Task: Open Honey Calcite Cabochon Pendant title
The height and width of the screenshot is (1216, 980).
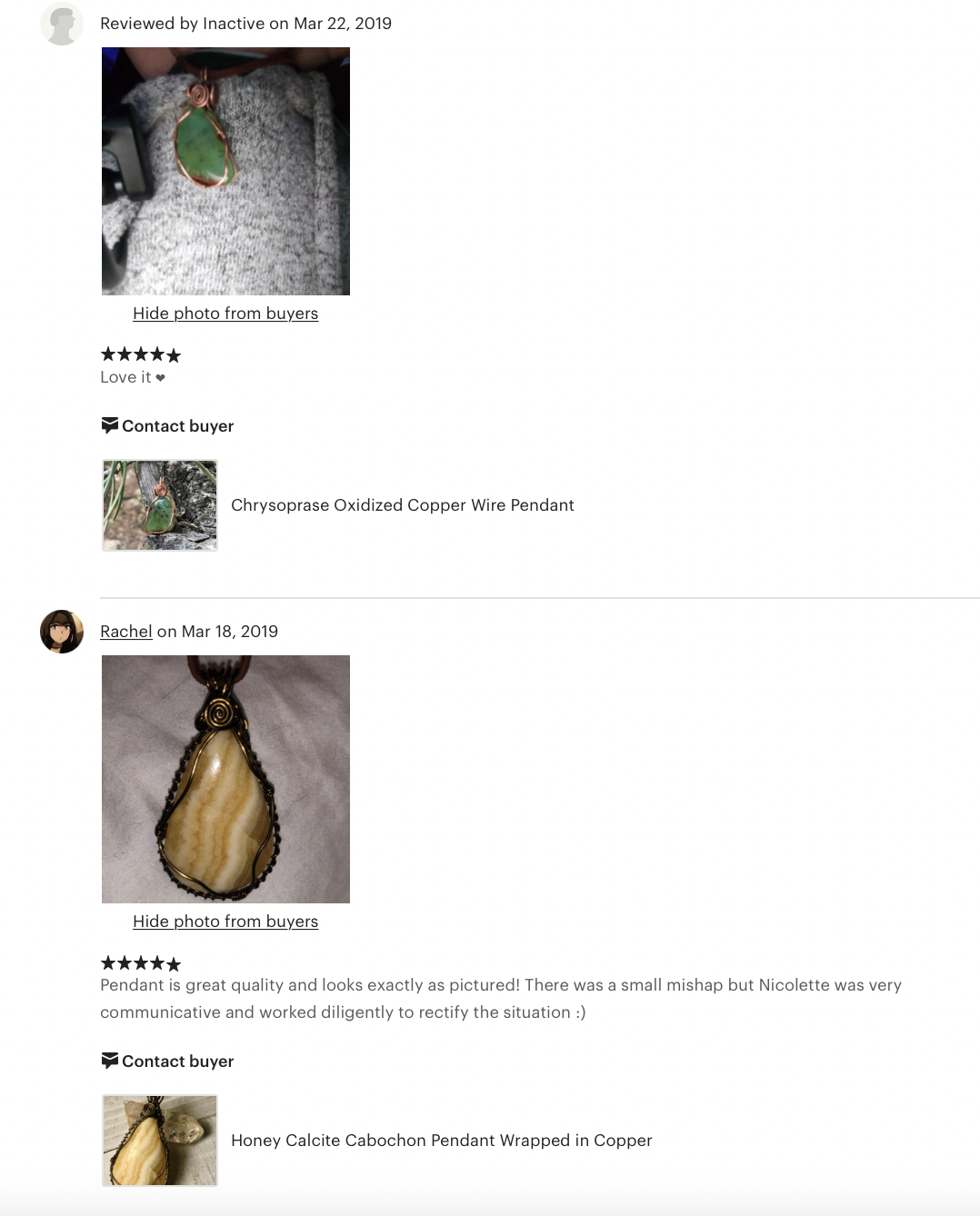Action: pos(442,1141)
